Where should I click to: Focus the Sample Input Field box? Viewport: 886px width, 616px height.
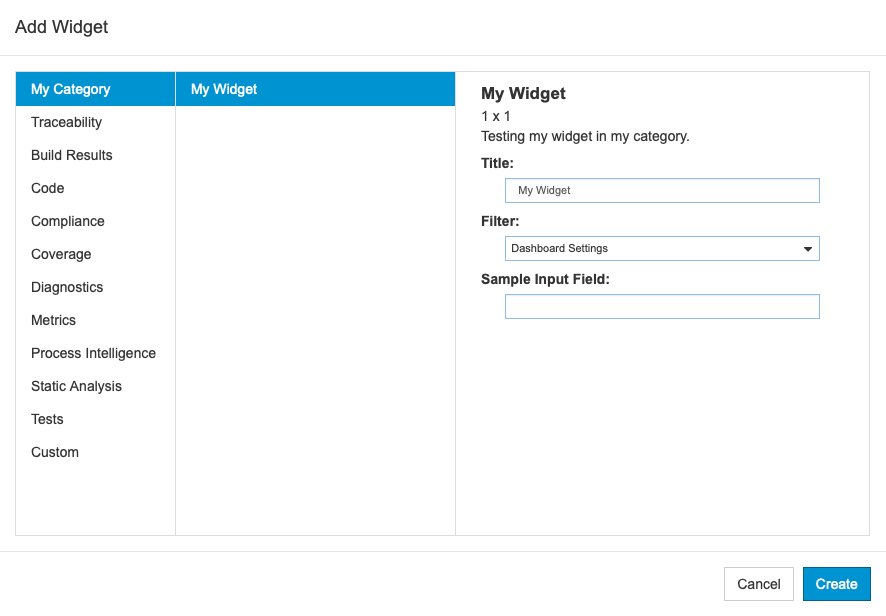[x=662, y=306]
